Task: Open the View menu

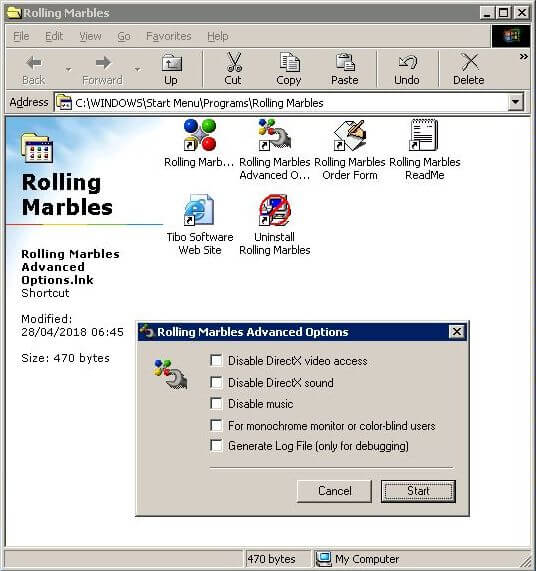Action: click(90, 36)
